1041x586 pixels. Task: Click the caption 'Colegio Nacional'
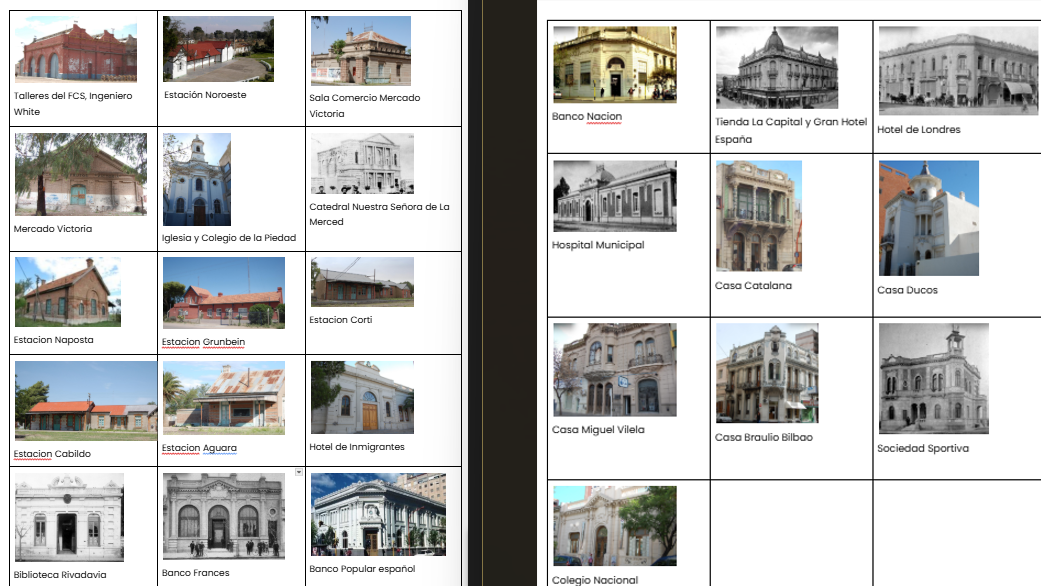click(595, 579)
